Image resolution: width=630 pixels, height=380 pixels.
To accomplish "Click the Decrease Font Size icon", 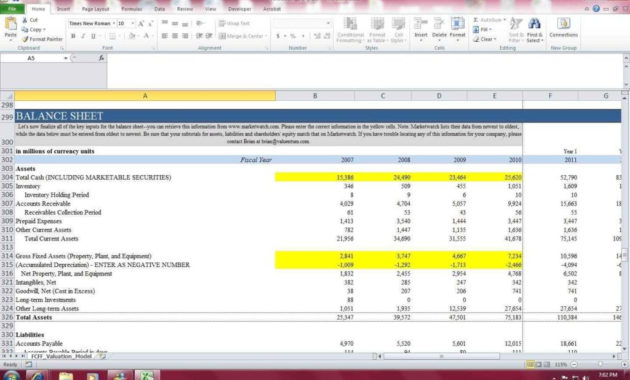I will [151, 24].
